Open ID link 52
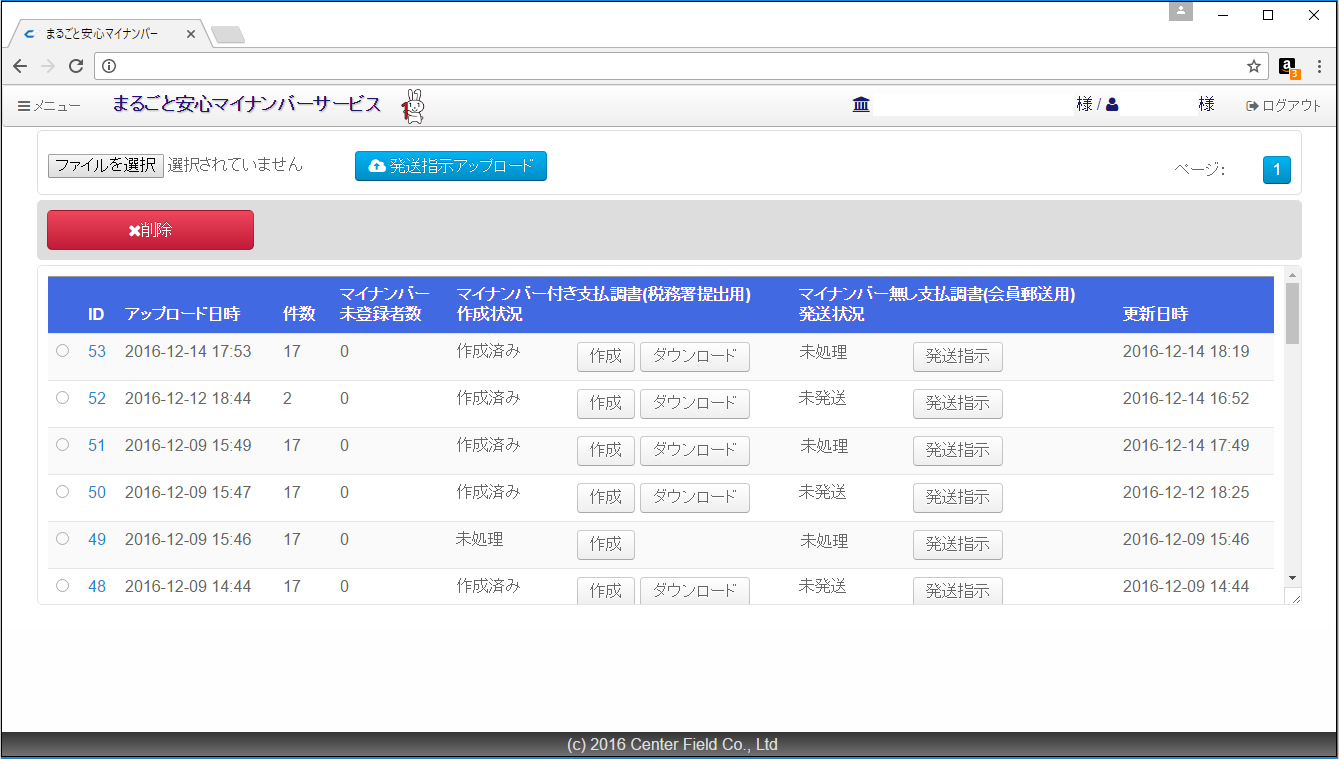Screen dimensions: 1339x759 point(97,398)
